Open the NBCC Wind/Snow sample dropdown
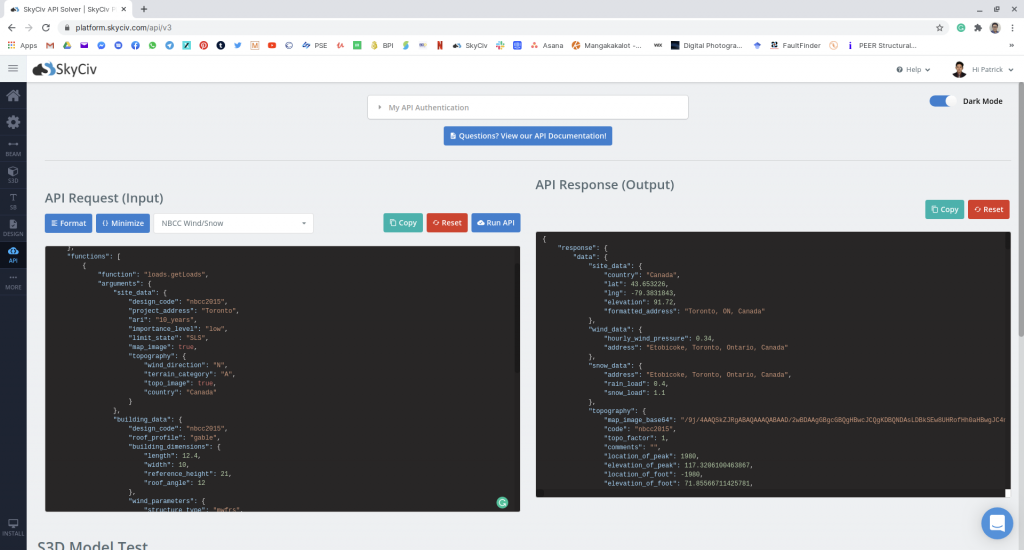Image resolution: width=1024 pixels, height=550 pixels. (233, 223)
